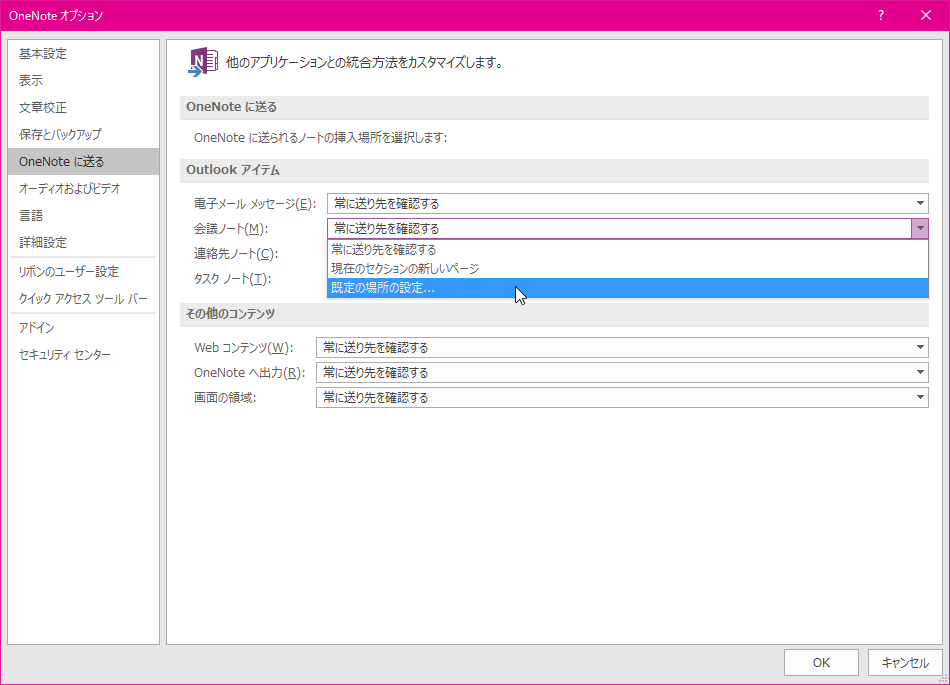Click the 連絡先ノート label
950x685 pixels.
pyautogui.click(x=236, y=254)
